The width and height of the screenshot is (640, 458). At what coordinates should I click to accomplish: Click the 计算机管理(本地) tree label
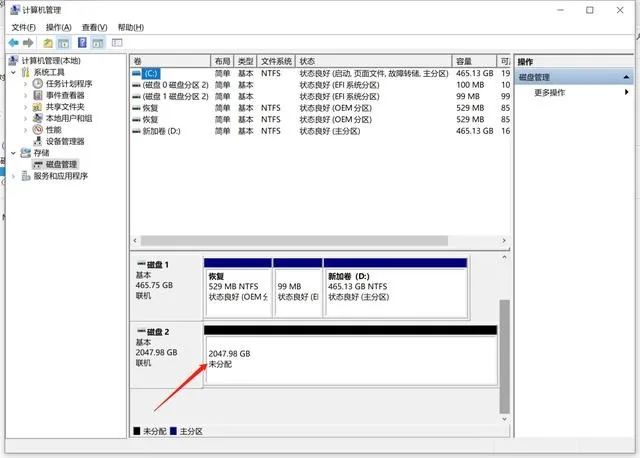(x=51, y=60)
